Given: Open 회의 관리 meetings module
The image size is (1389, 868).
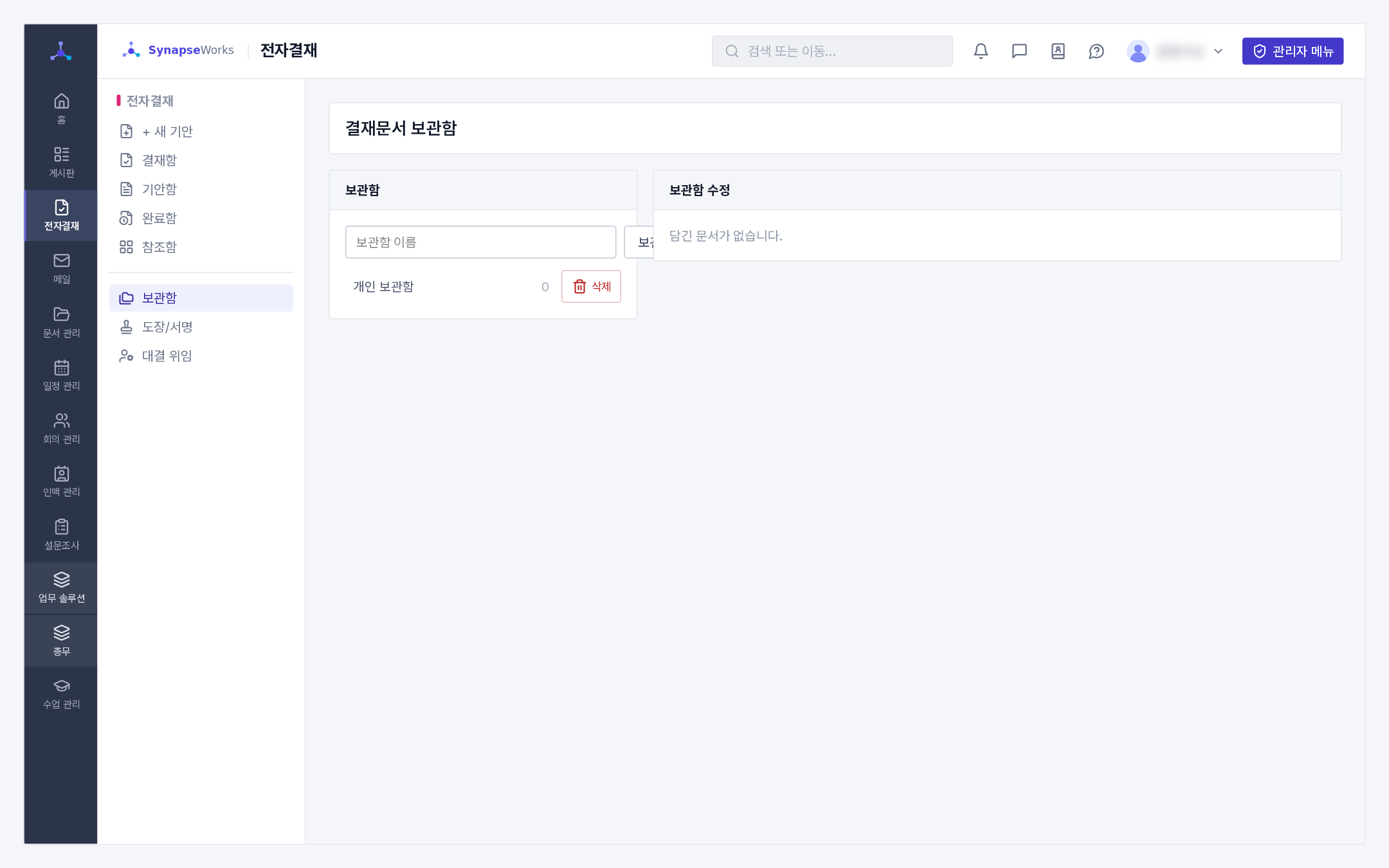Looking at the screenshot, I should click(x=61, y=428).
